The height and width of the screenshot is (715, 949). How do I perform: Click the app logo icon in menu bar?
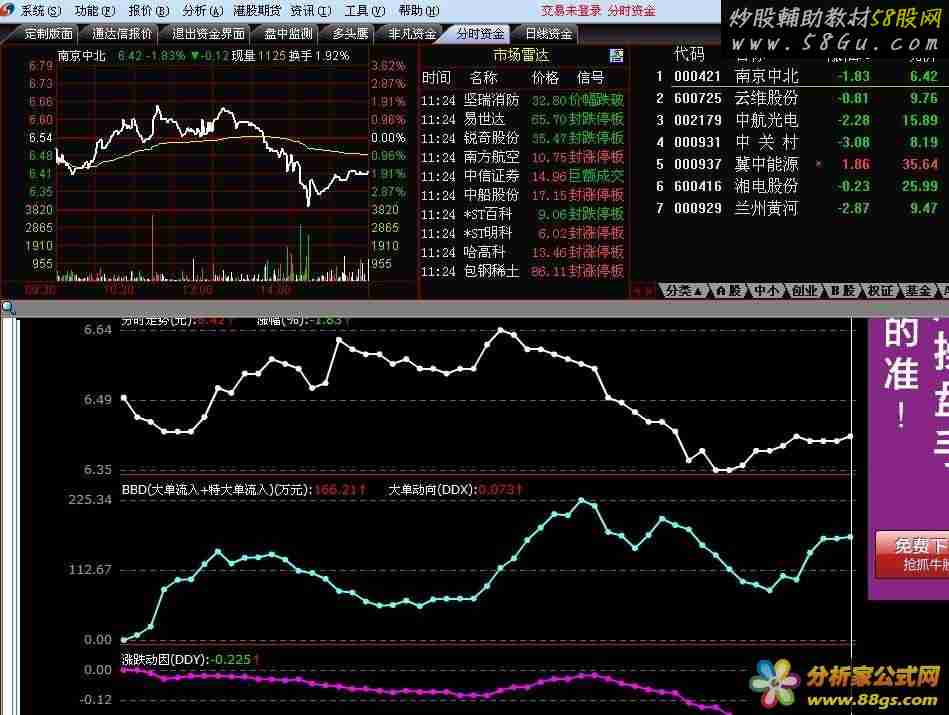[7, 10]
